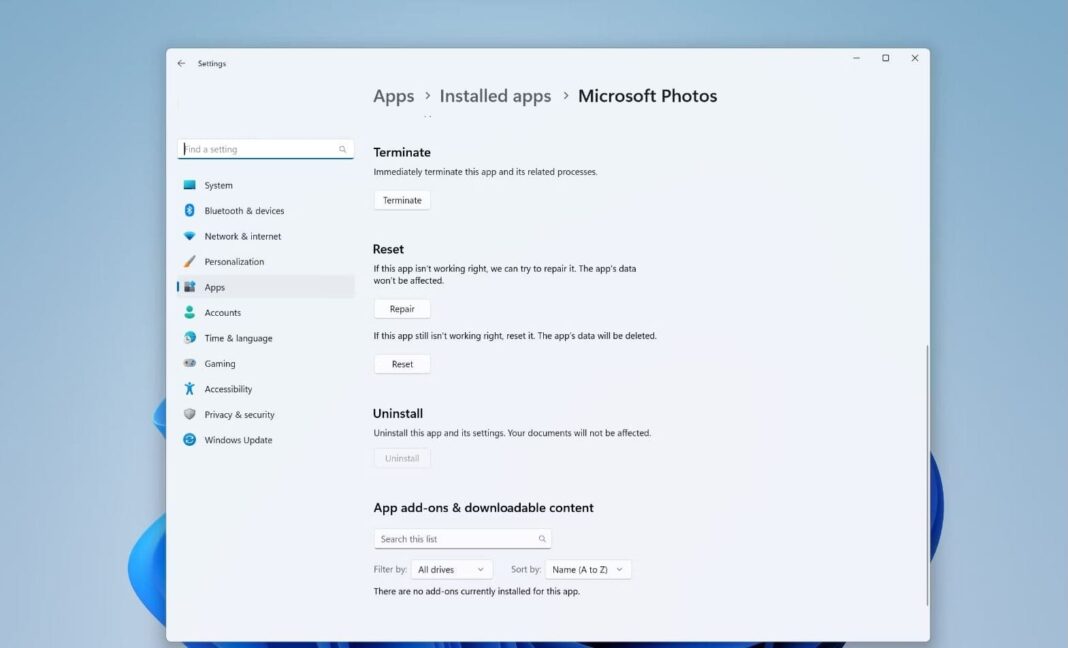1068x648 pixels.
Task: Click the Accounts person icon
Action: click(x=190, y=312)
